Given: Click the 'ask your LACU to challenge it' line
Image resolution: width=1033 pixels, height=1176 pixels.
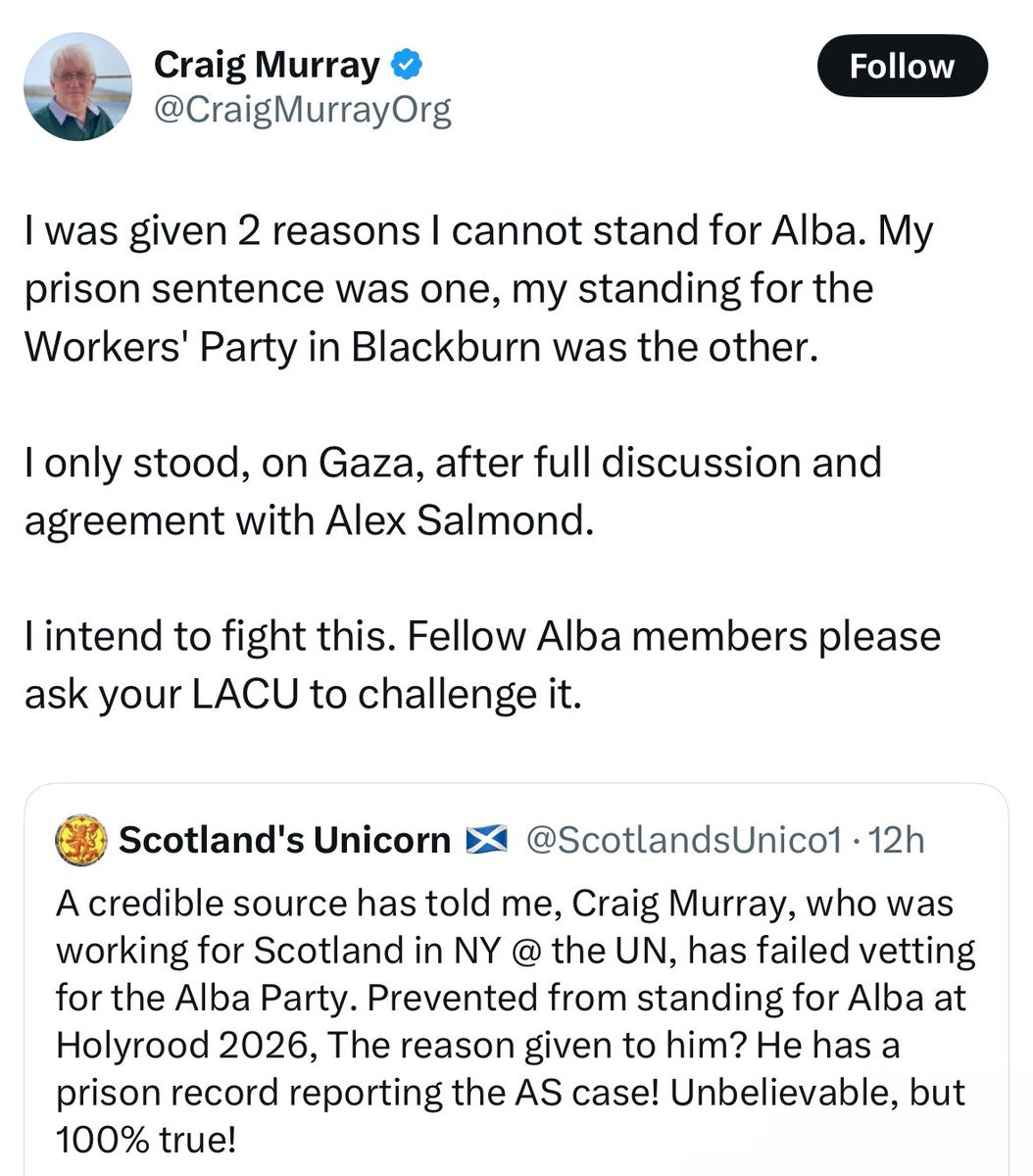Looking at the screenshot, I should (x=303, y=695).
